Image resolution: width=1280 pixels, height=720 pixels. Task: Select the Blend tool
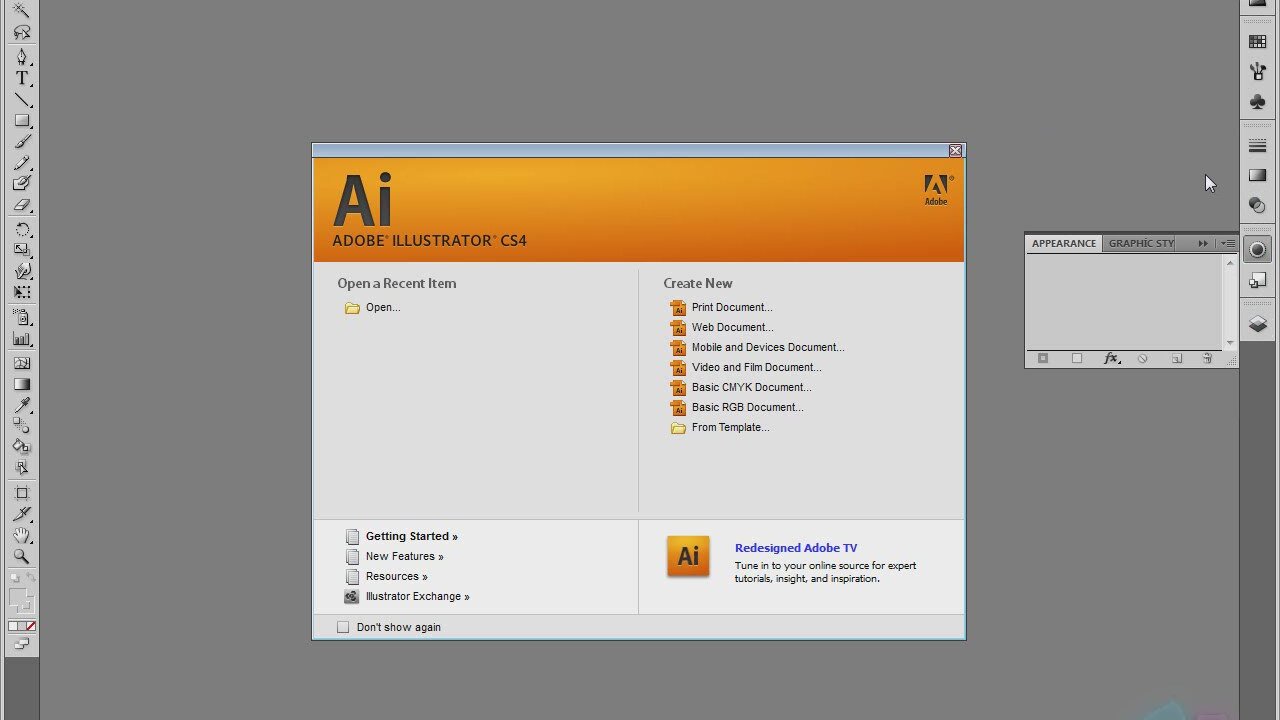[x=21, y=426]
